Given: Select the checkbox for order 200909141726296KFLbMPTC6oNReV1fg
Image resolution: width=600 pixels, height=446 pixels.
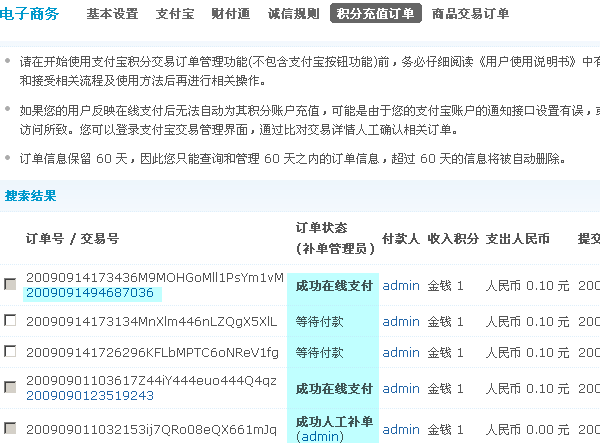Looking at the screenshot, I should [10, 352].
